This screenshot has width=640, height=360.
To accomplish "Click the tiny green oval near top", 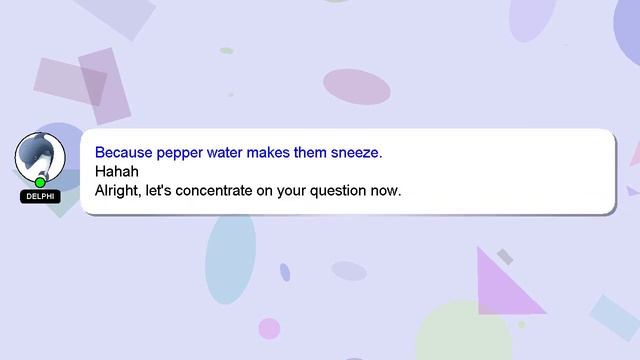I will coord(227,51).
